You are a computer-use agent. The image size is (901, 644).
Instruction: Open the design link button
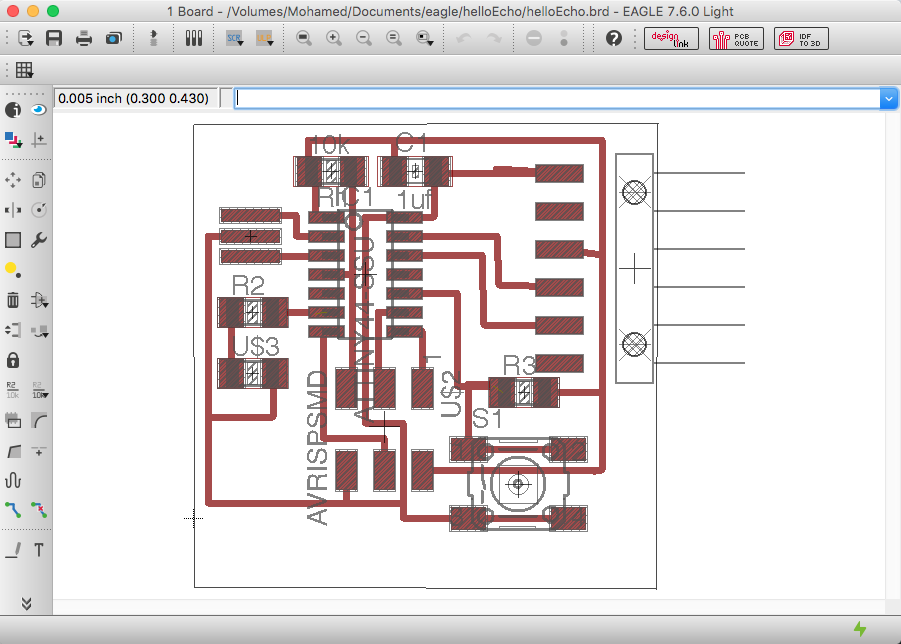671,38
